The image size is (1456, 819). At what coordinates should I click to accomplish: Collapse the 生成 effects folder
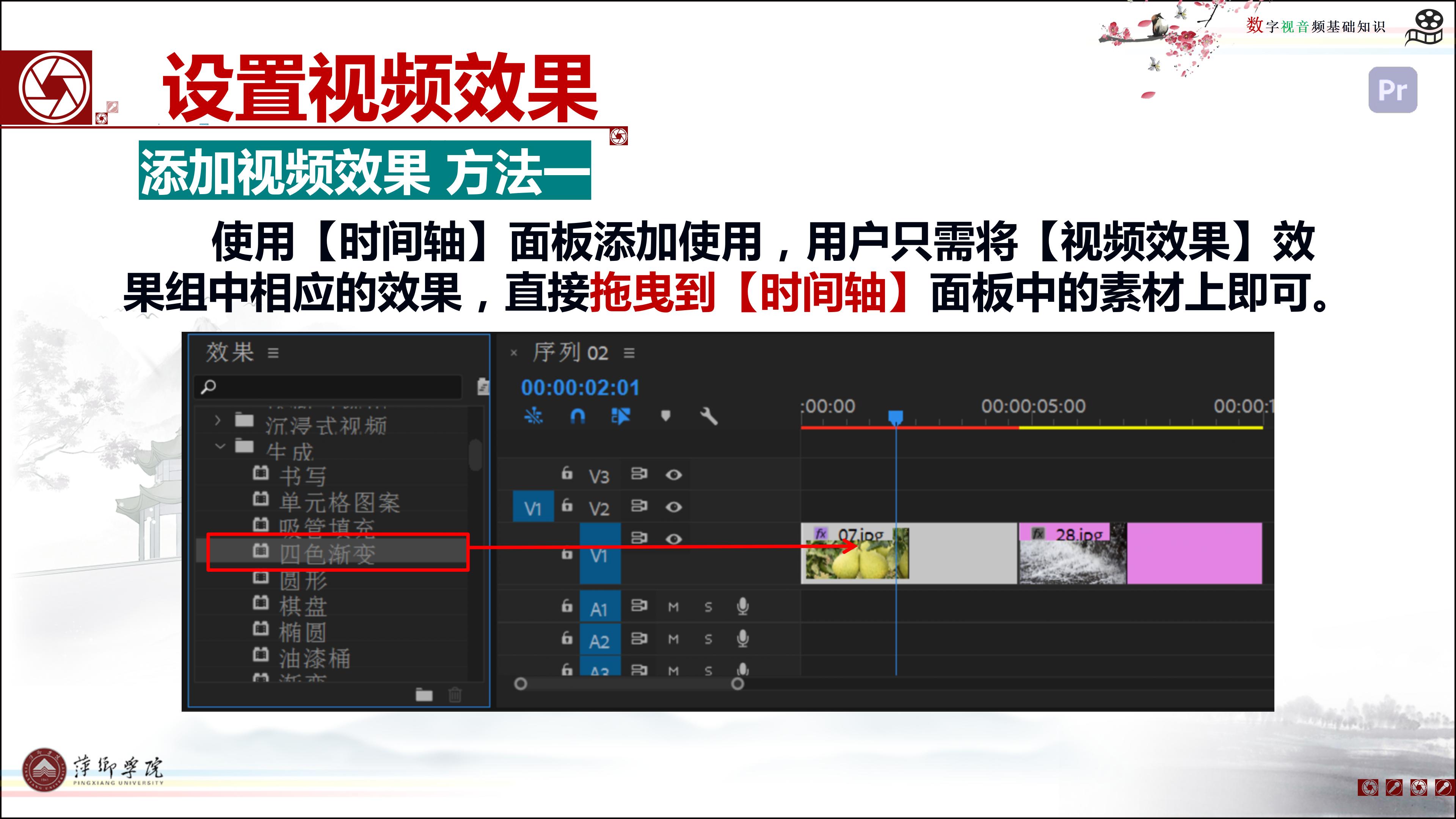click(220, 447)
